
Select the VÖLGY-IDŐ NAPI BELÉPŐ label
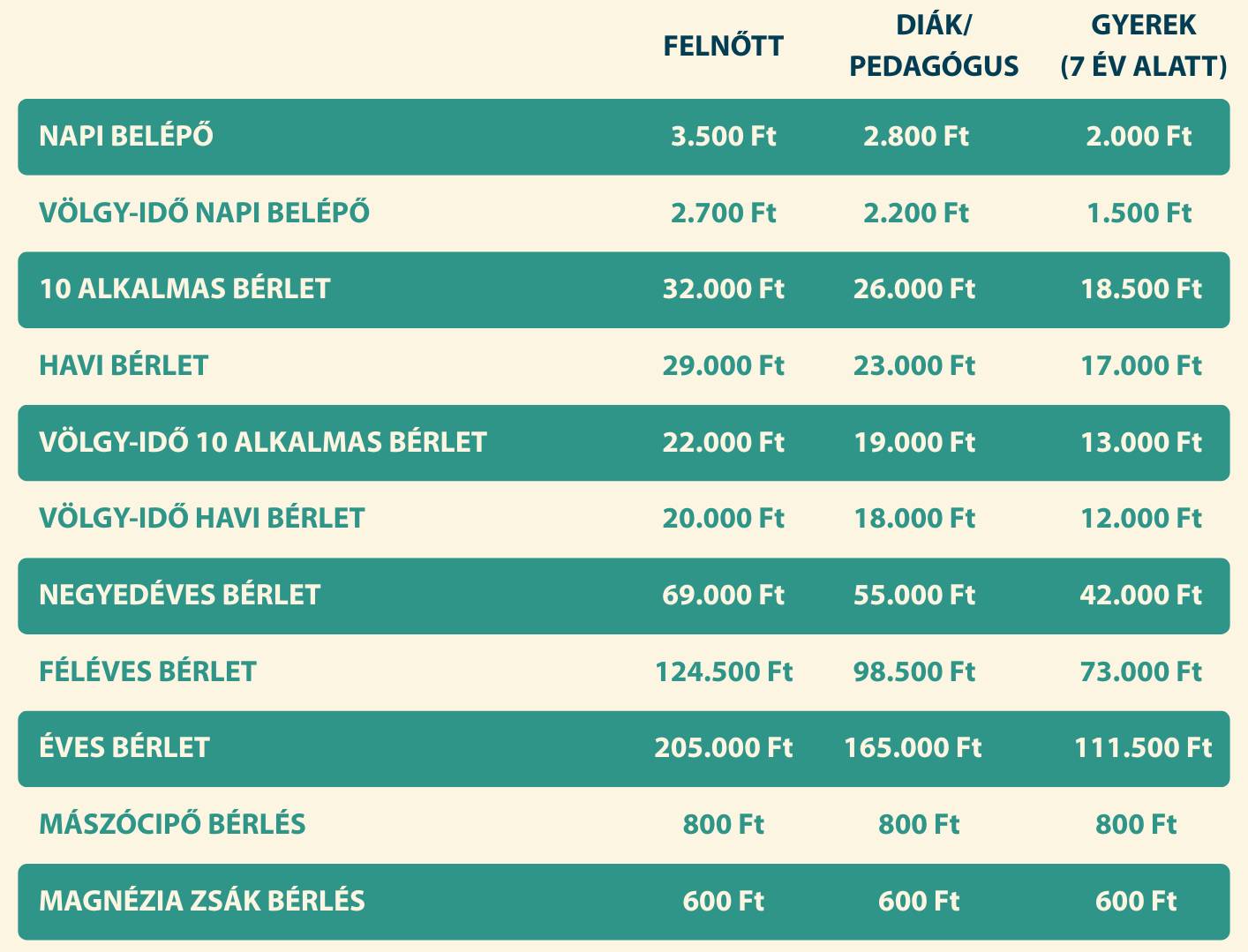pyautogui.click(x=204, y=214)
